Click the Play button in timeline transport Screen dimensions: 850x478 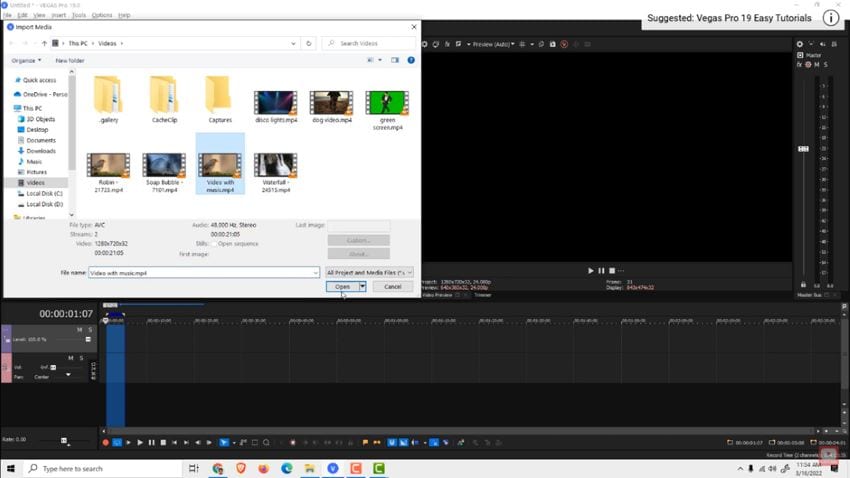coord(140,443)
